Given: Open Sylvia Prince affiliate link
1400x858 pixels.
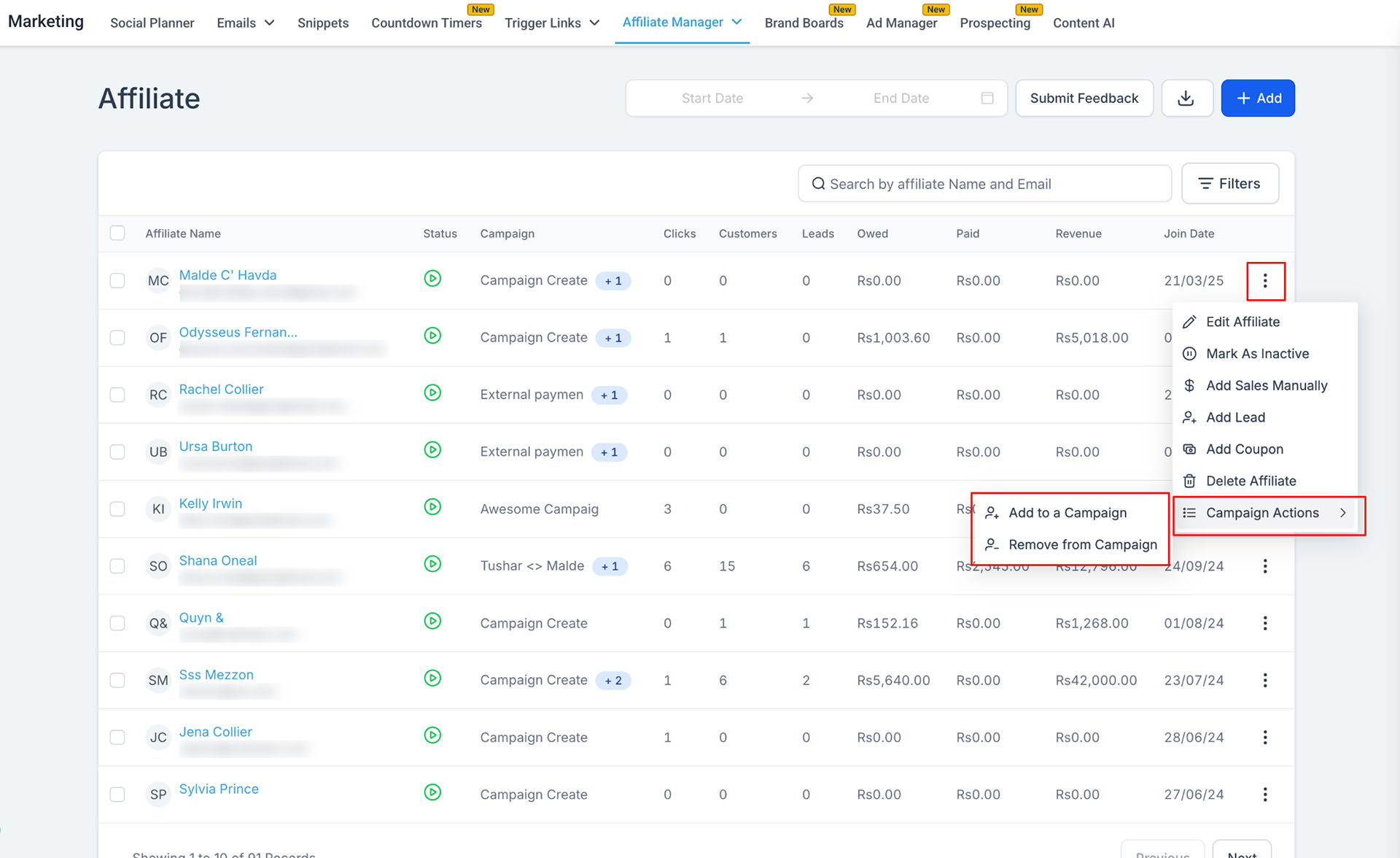Looking at the screenshot, I should [219, 789].
